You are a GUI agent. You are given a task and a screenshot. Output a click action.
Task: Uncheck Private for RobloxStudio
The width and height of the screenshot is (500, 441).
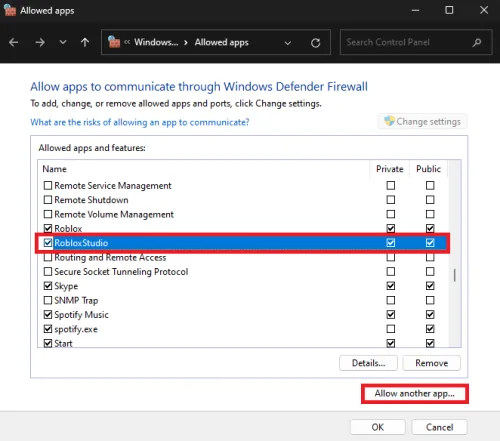(391, 243)
